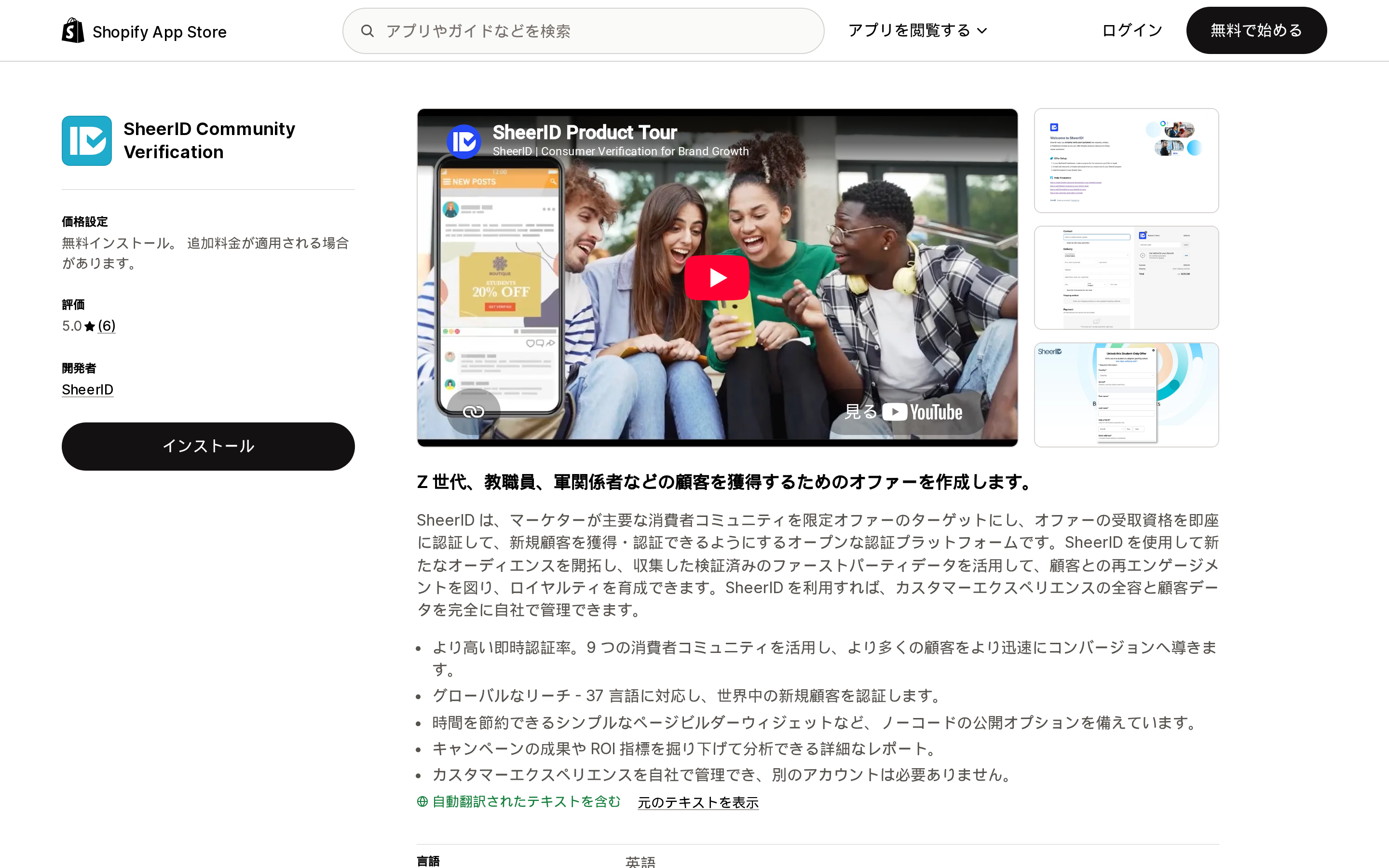
Task: Focus the app search input field
Action: 583,31
